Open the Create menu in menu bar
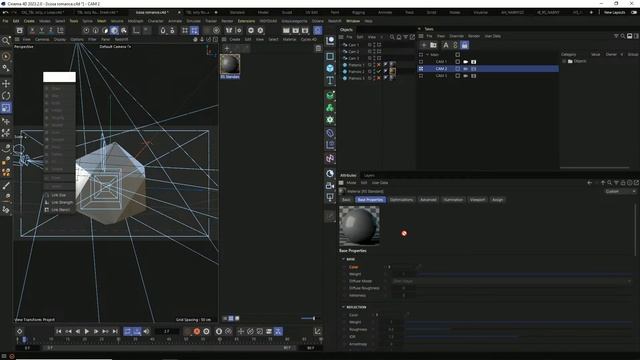 click(29, 21)
